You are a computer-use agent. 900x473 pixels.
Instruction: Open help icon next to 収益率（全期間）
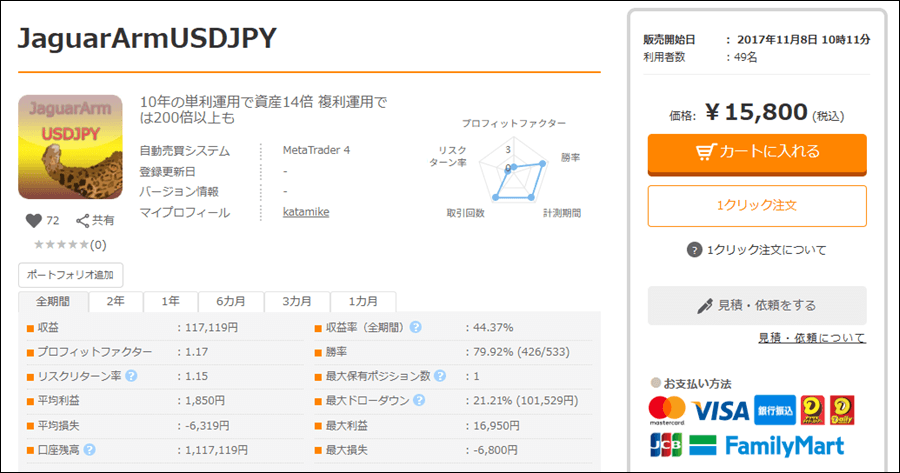coord(416,327)
